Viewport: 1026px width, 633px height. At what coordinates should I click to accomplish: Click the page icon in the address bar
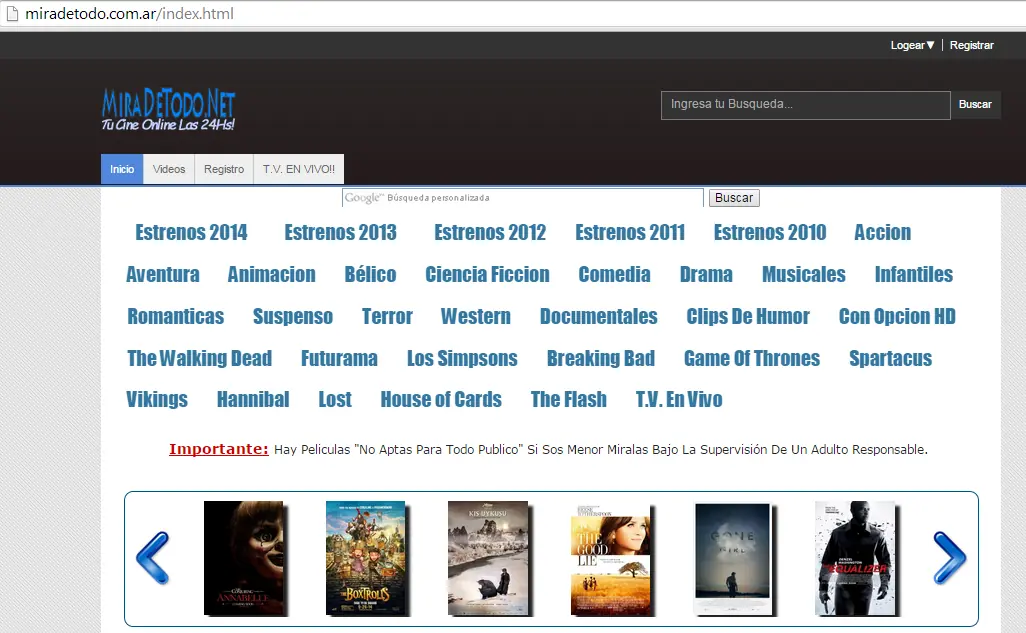(x=12, y=13)
